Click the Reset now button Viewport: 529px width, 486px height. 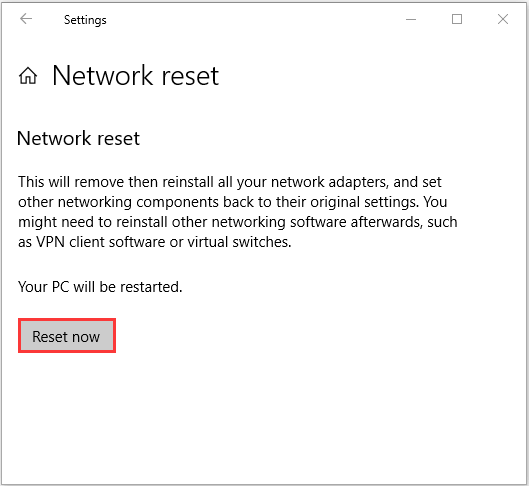[67, 336]
